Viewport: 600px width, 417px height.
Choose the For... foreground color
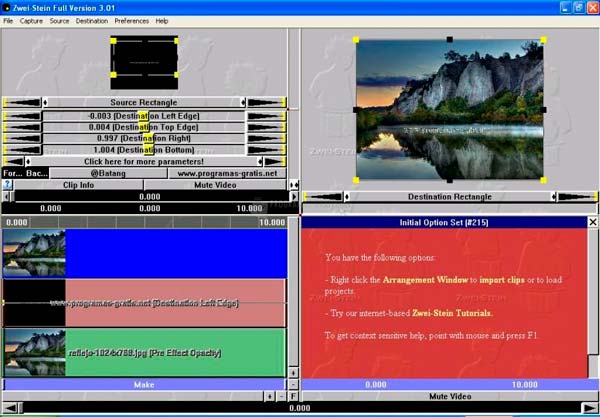click(13, 173)
